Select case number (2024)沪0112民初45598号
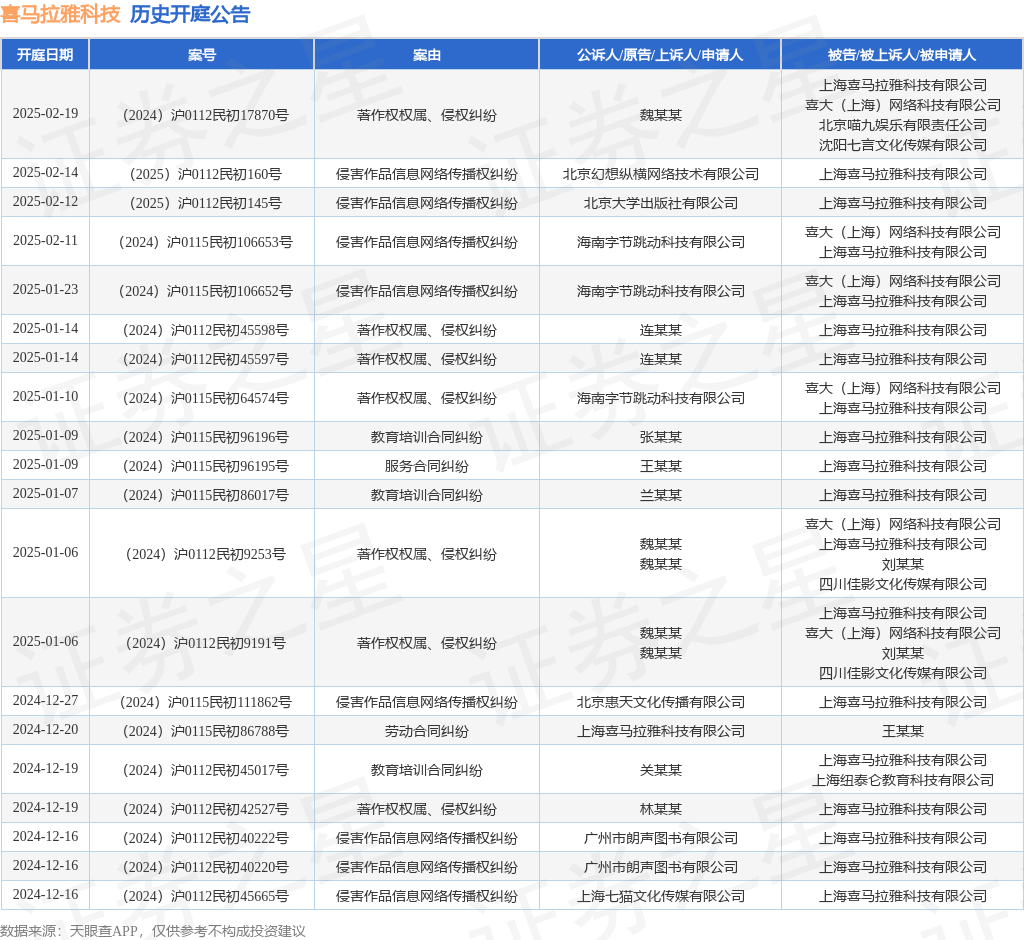The width and height of the screenshot is (1024, 940). click(205, 331)
